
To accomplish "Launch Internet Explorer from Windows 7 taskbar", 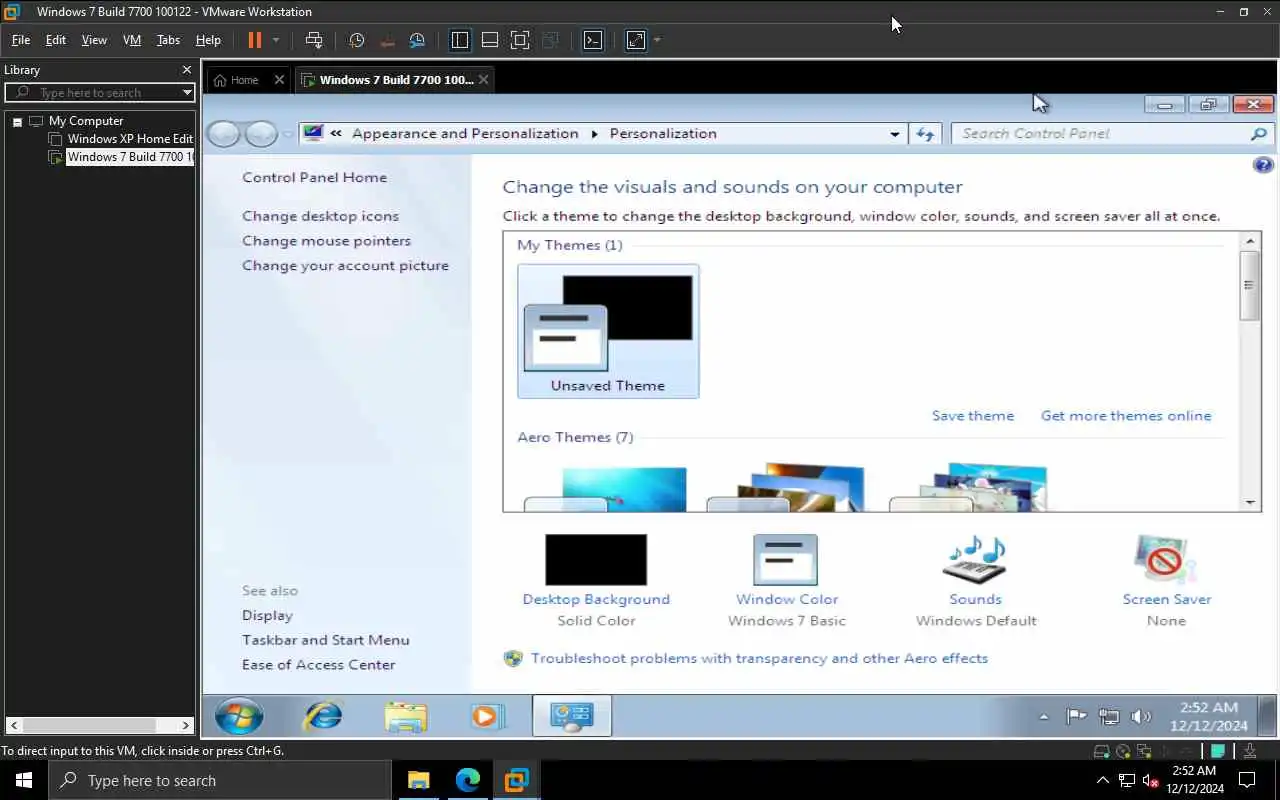I will (322, 716).
